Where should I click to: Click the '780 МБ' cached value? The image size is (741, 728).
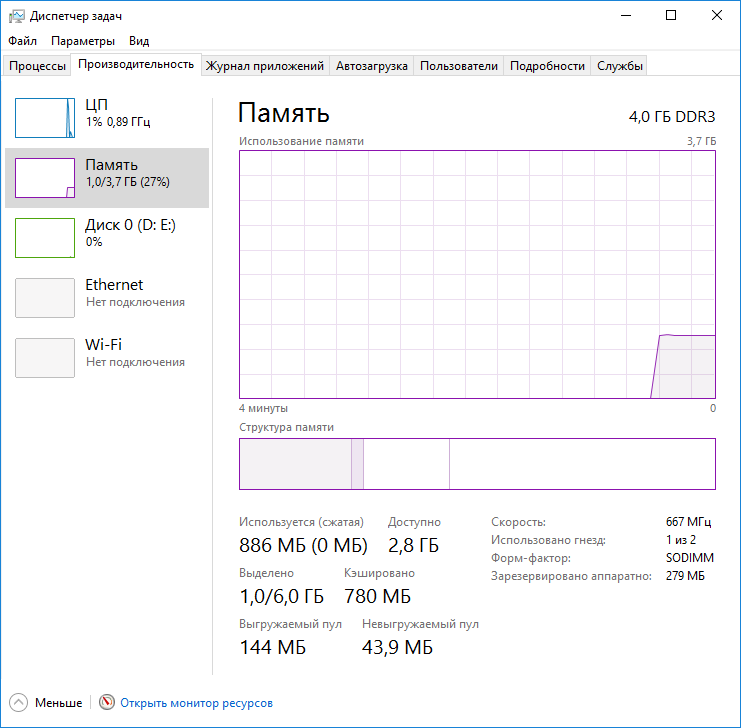(378, 596)
